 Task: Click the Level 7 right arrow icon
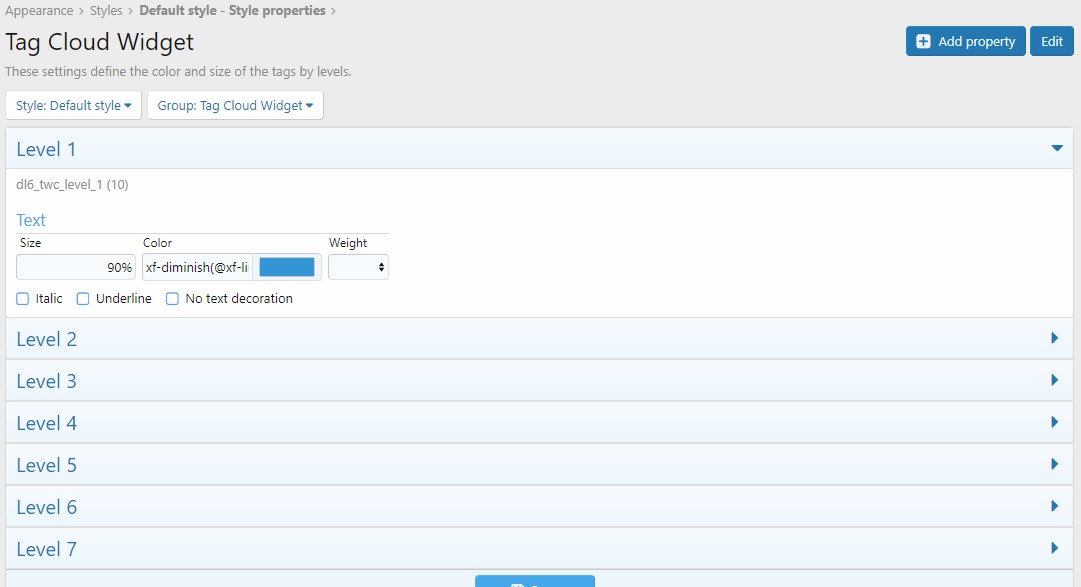click(x=1055, y=548)
